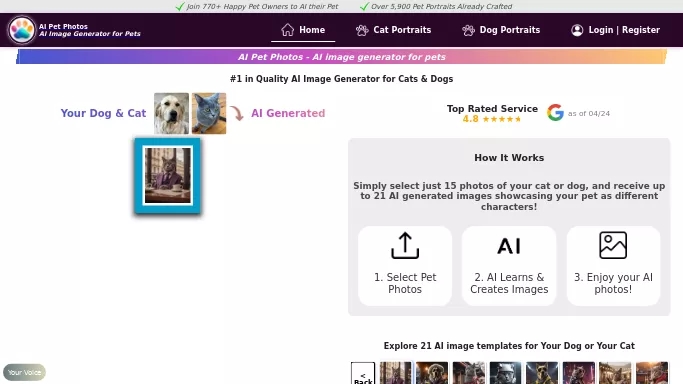This screenshot has width=683, height=384.
Task: Open the blue-framed AI cat portrait
Action: coord(168,176)
